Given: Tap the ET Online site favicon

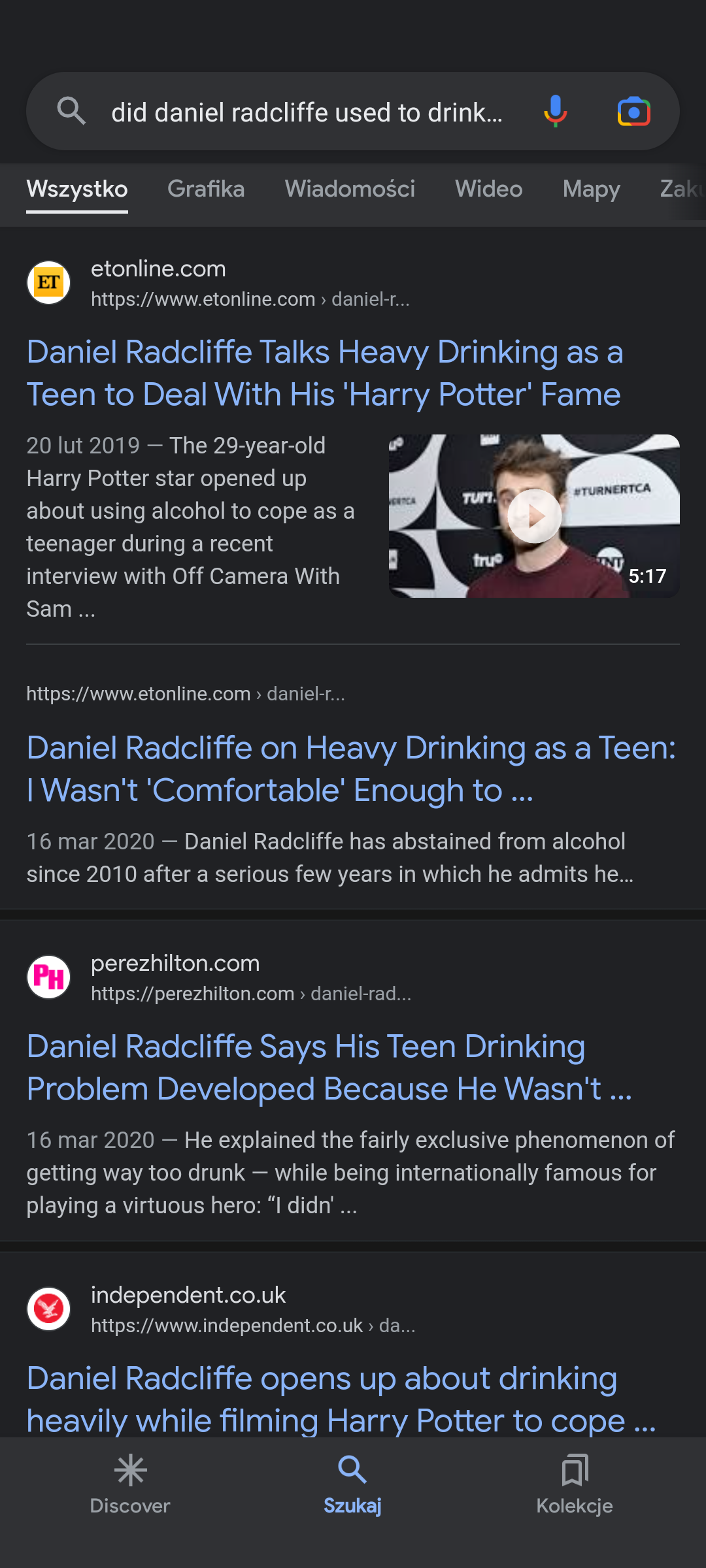Looking at the screenshot, I should (49, 283).
